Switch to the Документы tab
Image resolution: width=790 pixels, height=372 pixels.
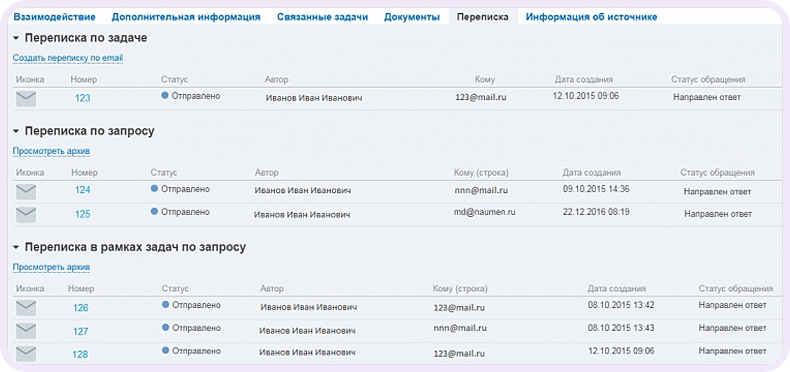[412, 17]
